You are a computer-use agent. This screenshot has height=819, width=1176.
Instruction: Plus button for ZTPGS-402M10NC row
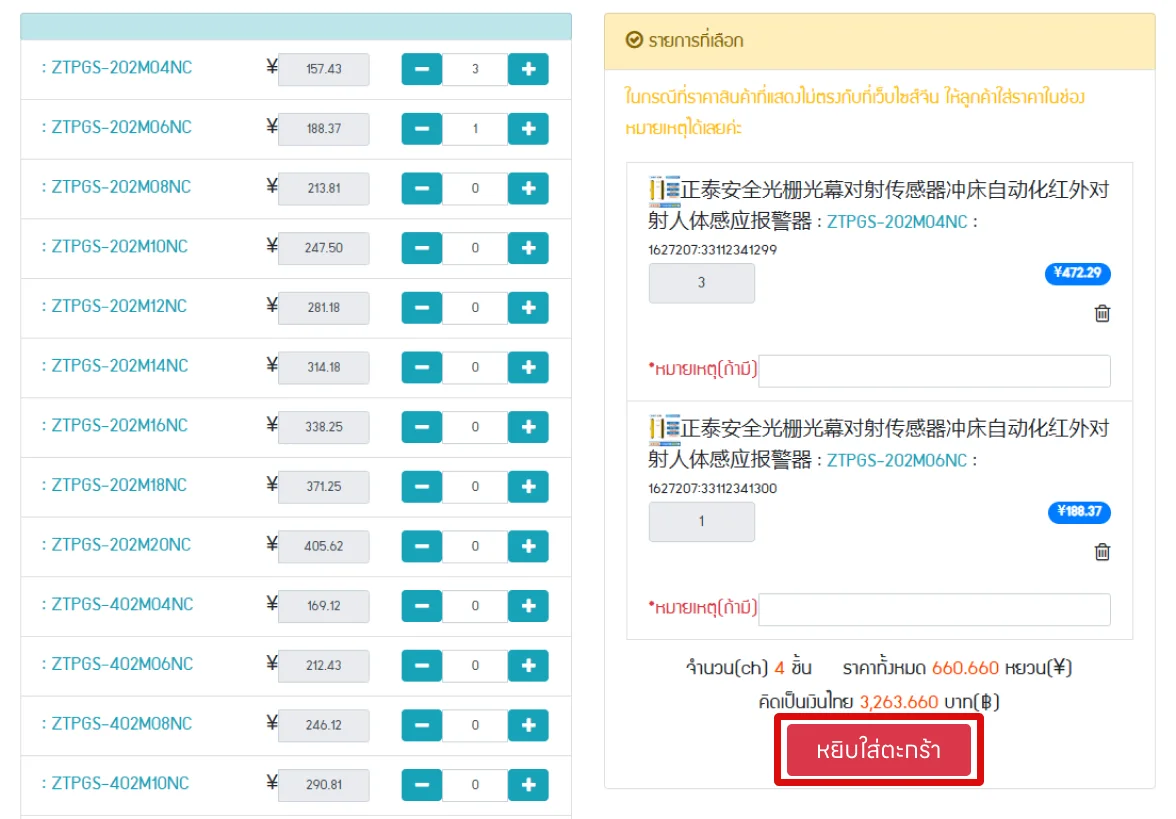click(x=528, y=784)
